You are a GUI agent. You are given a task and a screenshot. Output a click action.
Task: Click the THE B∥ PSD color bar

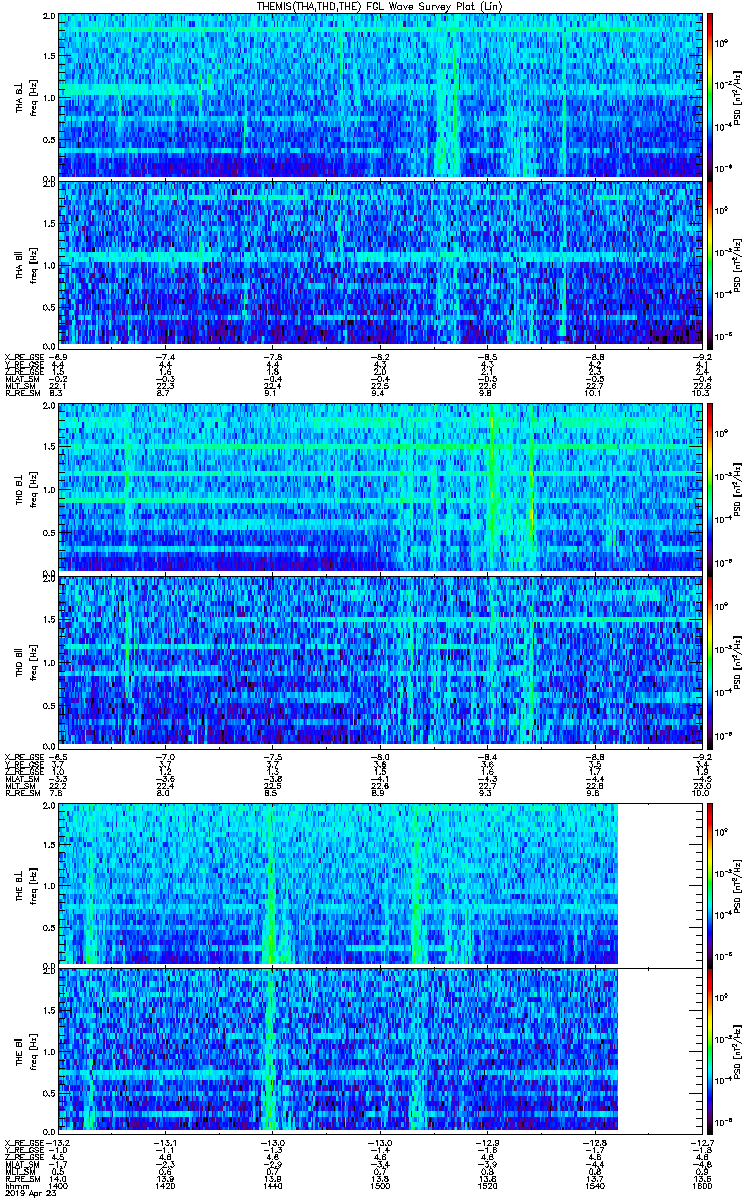[711, 1050]
